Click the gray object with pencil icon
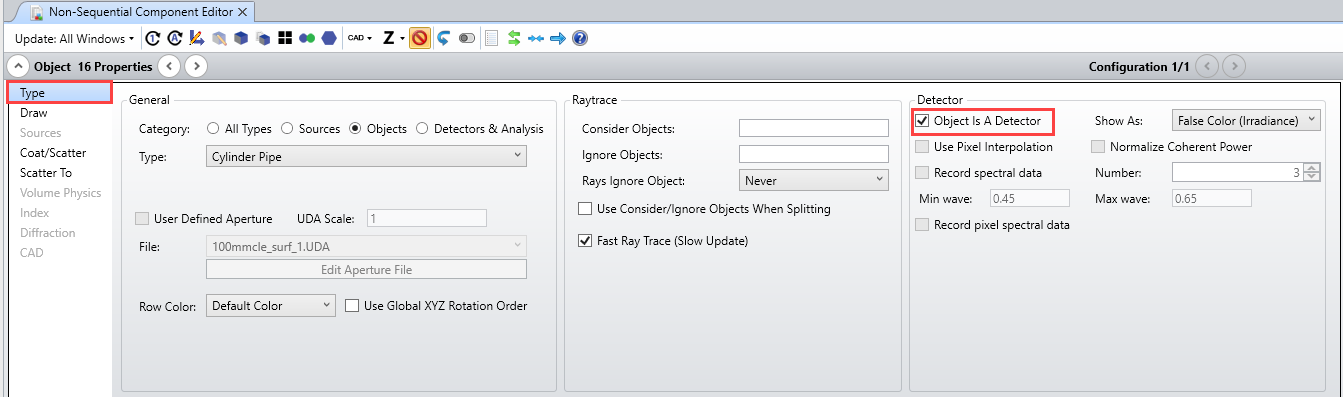 [x=218, y=38]
